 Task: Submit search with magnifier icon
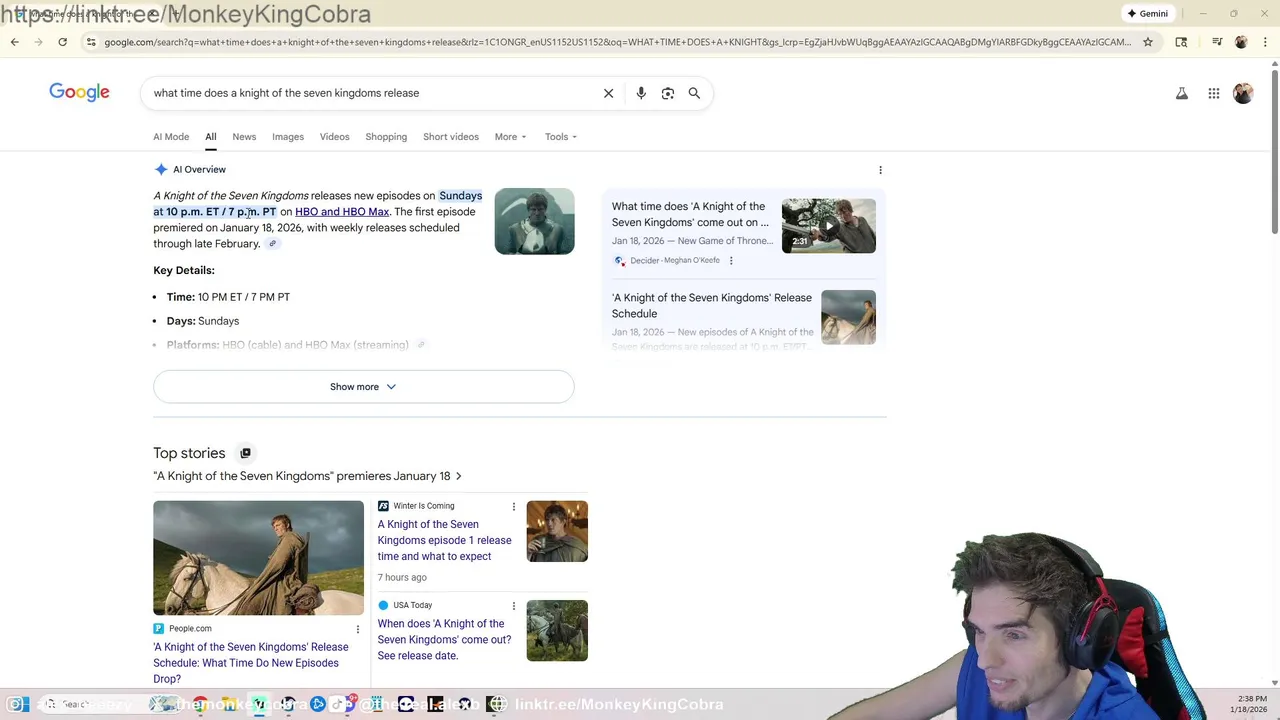point(694,93)
